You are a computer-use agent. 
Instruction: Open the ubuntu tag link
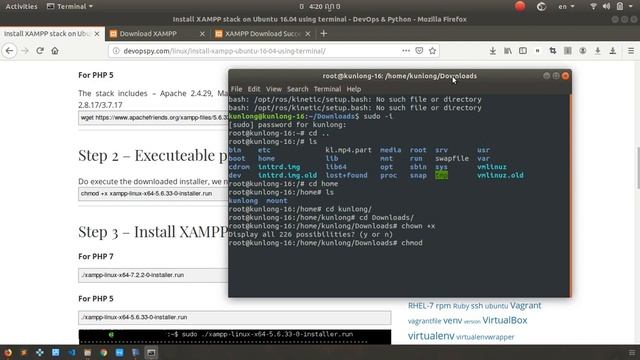pyautogui.click(x=496, y=306)
